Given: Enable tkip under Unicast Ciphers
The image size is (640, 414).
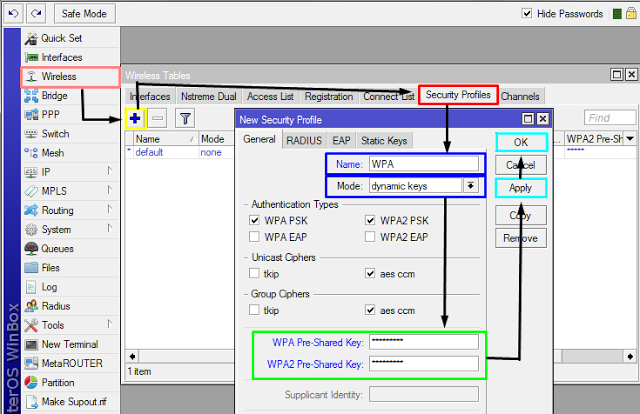Looking at the screenshot, I should (254, 273).
